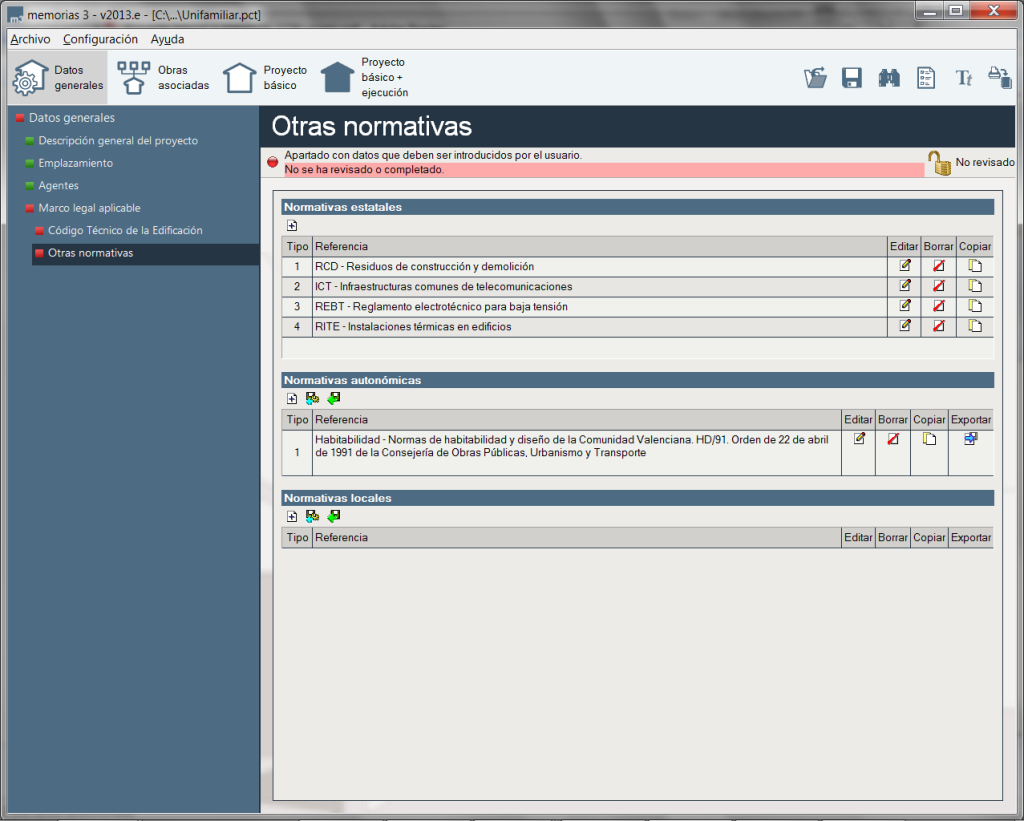Save project with floppy disk icon

(852, 78)
